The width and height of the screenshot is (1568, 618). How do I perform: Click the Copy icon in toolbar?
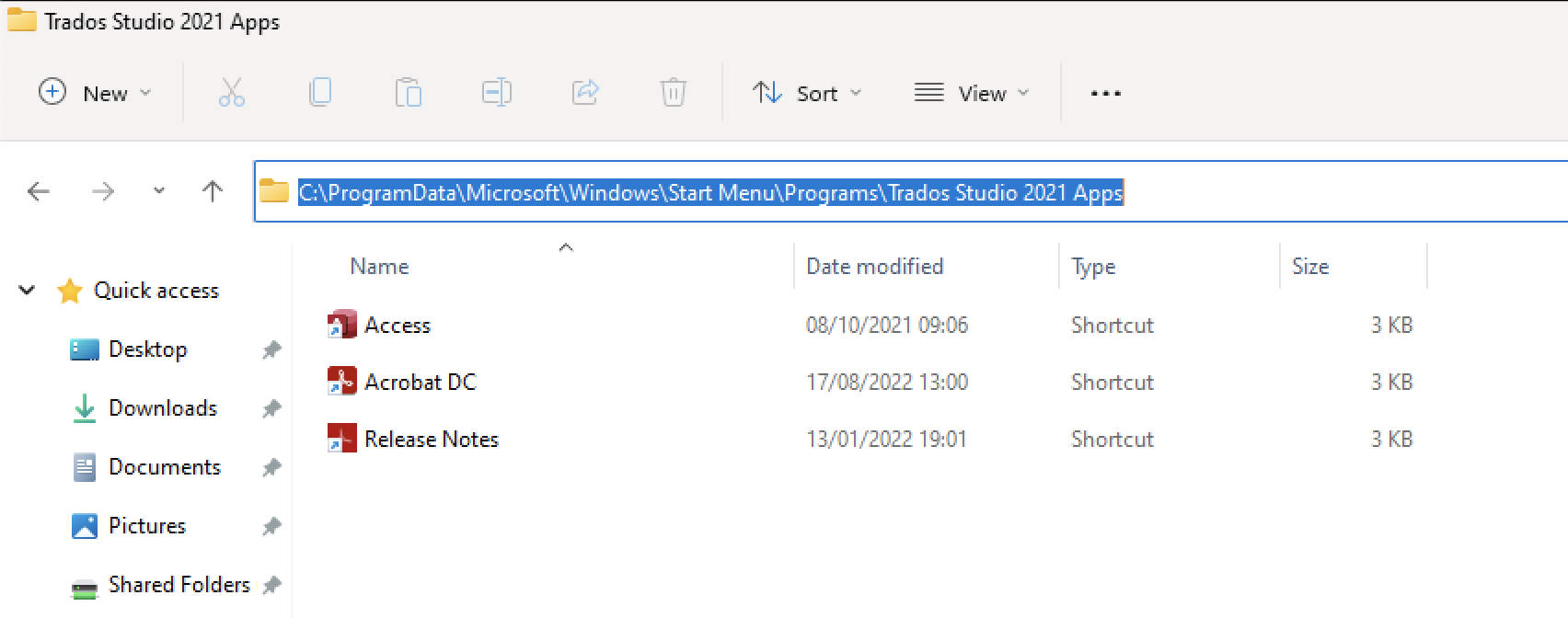(x=319, y=93)
